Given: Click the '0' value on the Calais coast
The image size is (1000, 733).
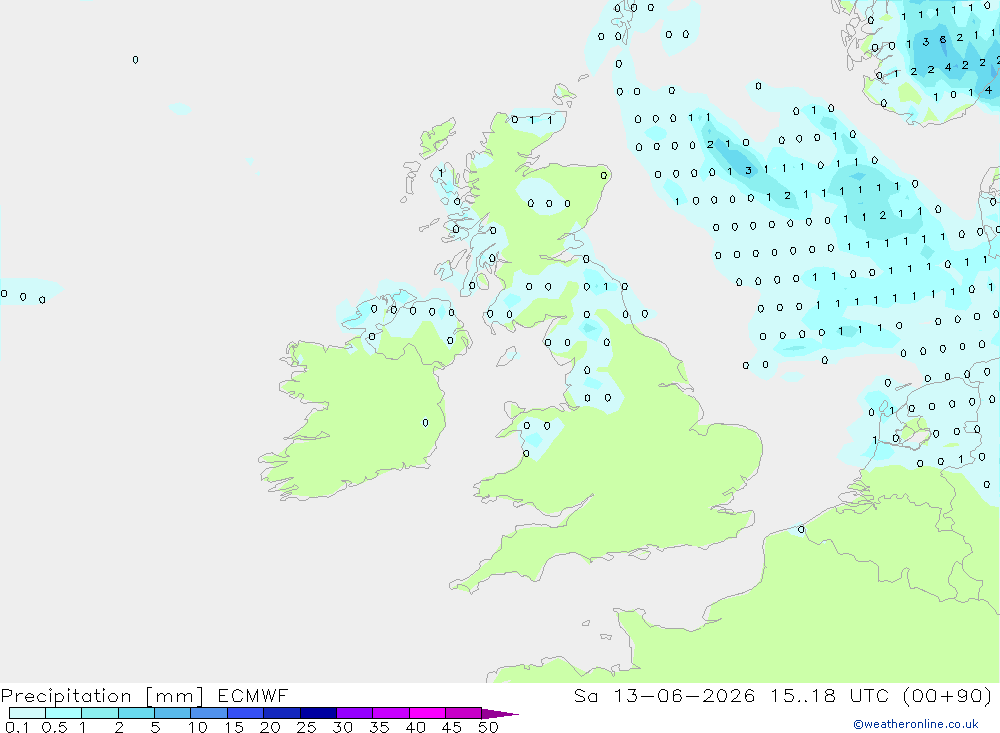Looking at the screenshot, I should (801, 529).
